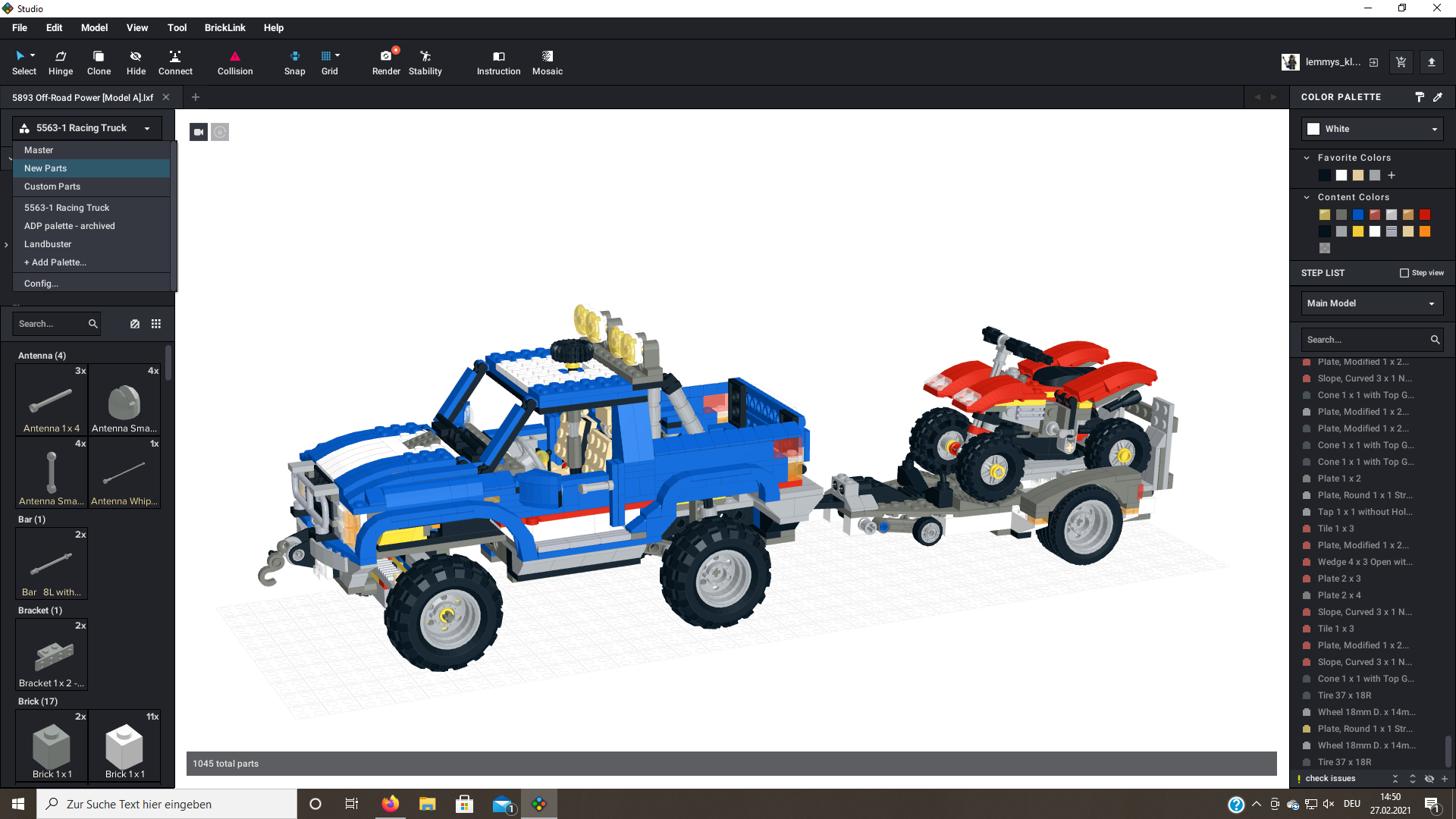Open the Mosaic tool
This screenshot has height=819, width=1456.
click(x=547, y=62)
